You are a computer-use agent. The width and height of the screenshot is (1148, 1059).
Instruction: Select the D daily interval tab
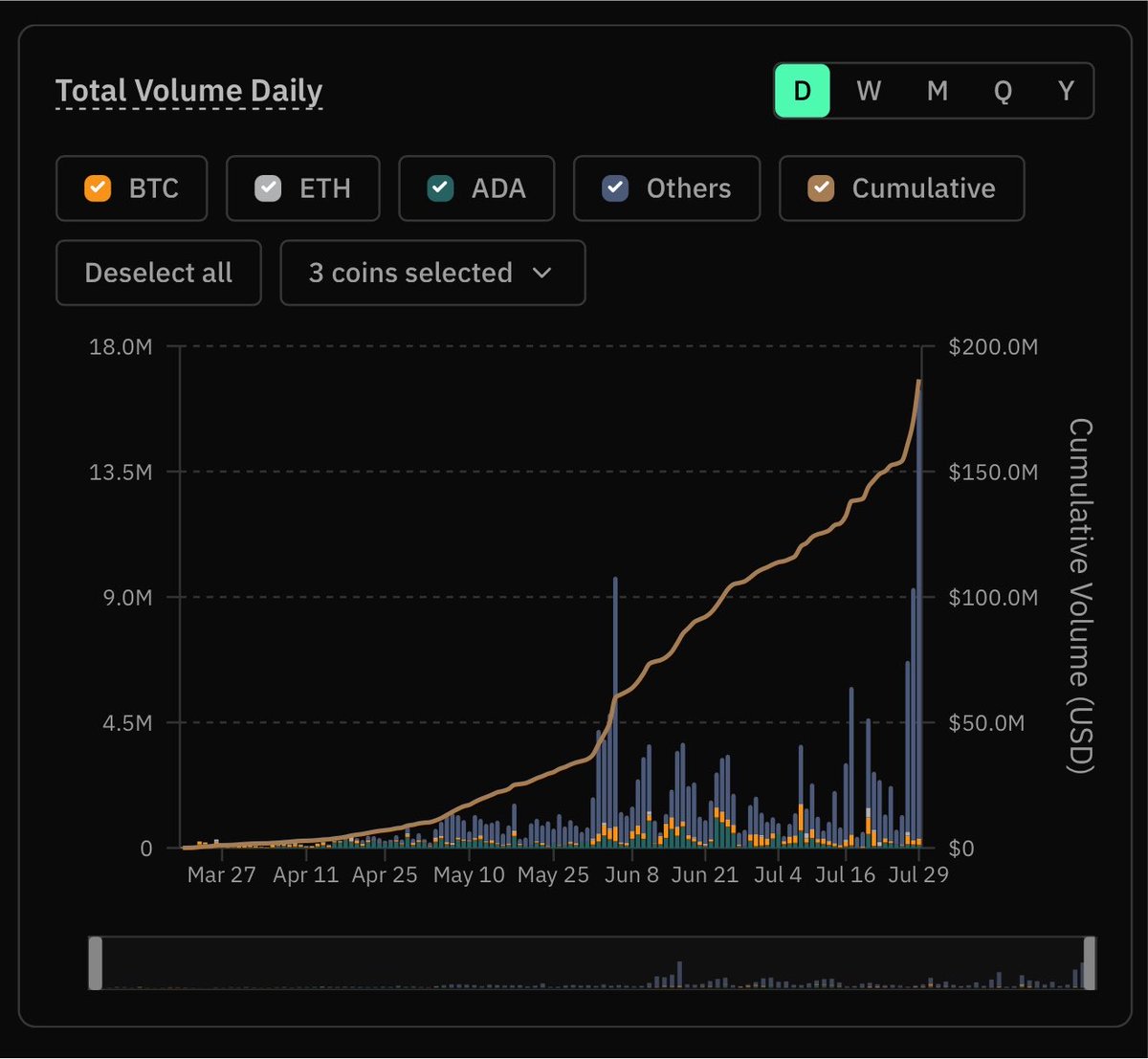pos(802,91)
